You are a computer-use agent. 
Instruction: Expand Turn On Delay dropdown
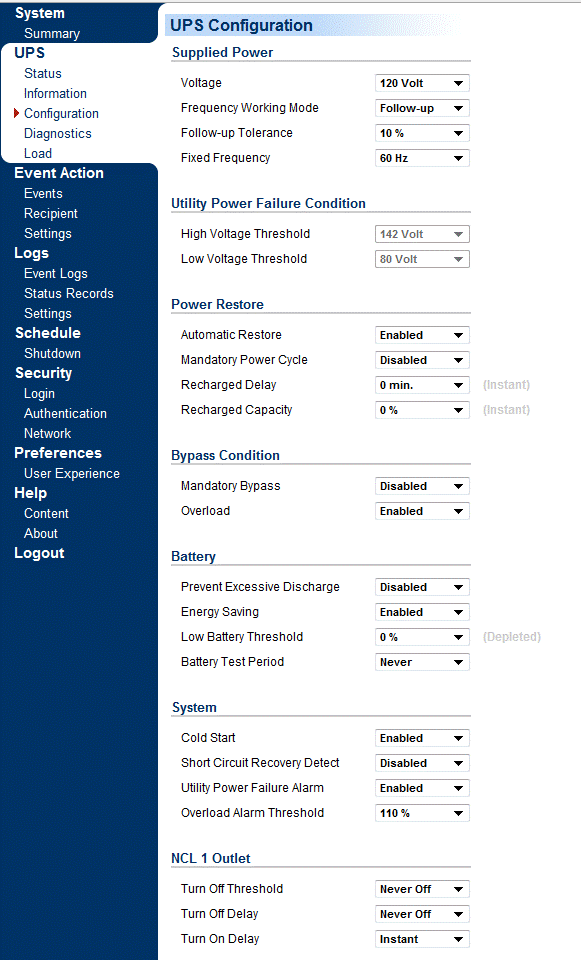422,940
